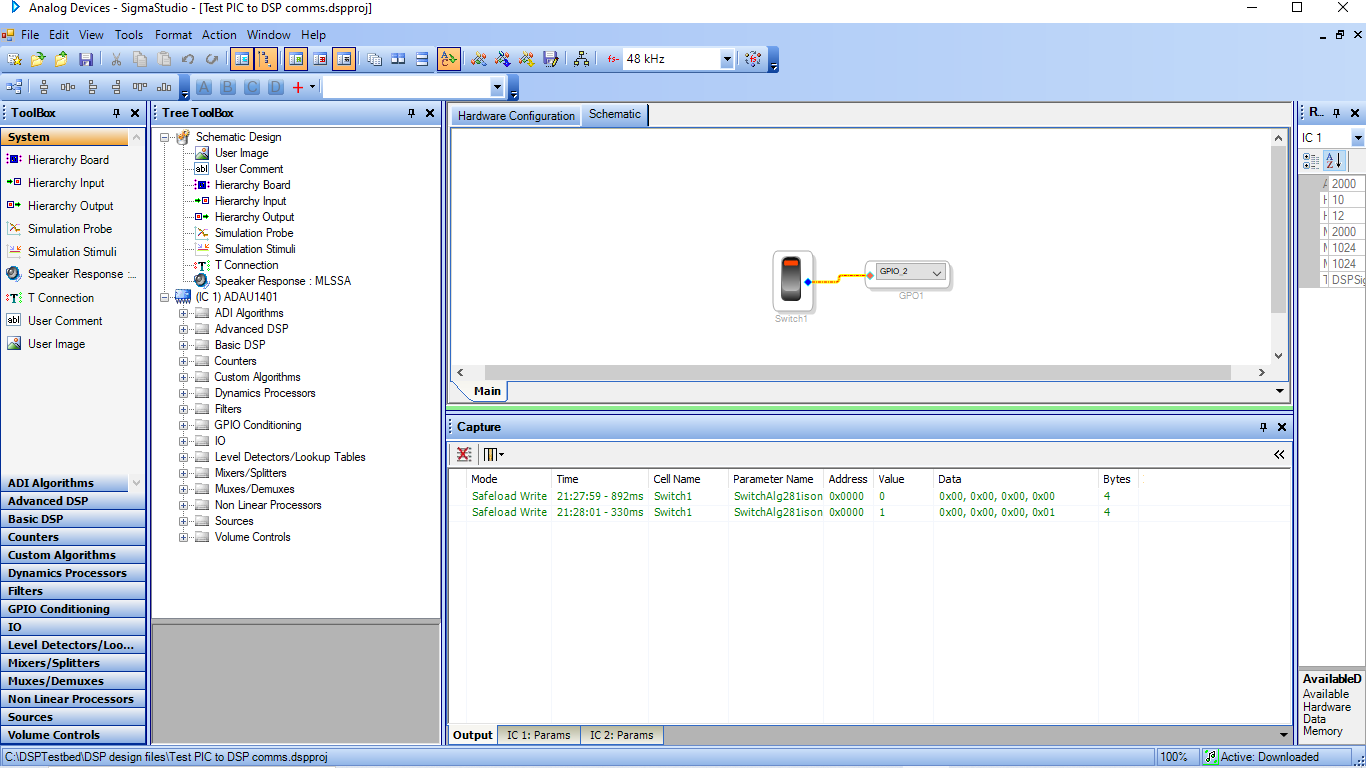1366x768 pixels.
Task: Click the A text-arrow toggle icon in toolbar
Action: [x=449, y=59]
